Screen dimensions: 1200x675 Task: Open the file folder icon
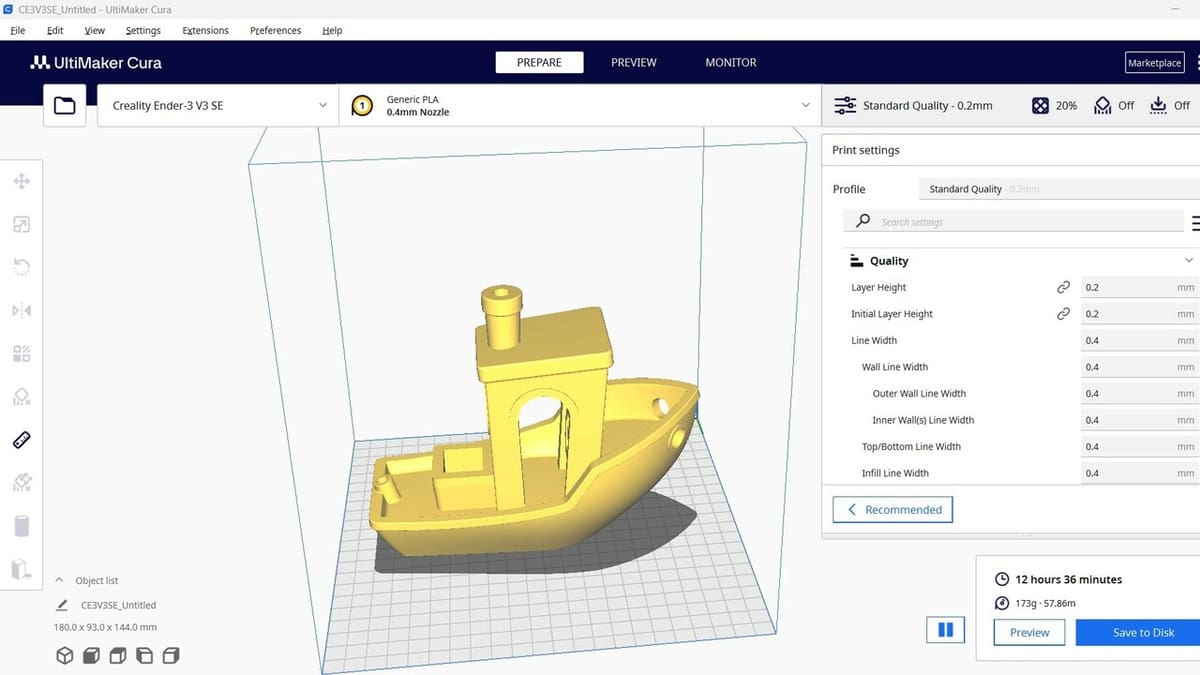point(65,105)
